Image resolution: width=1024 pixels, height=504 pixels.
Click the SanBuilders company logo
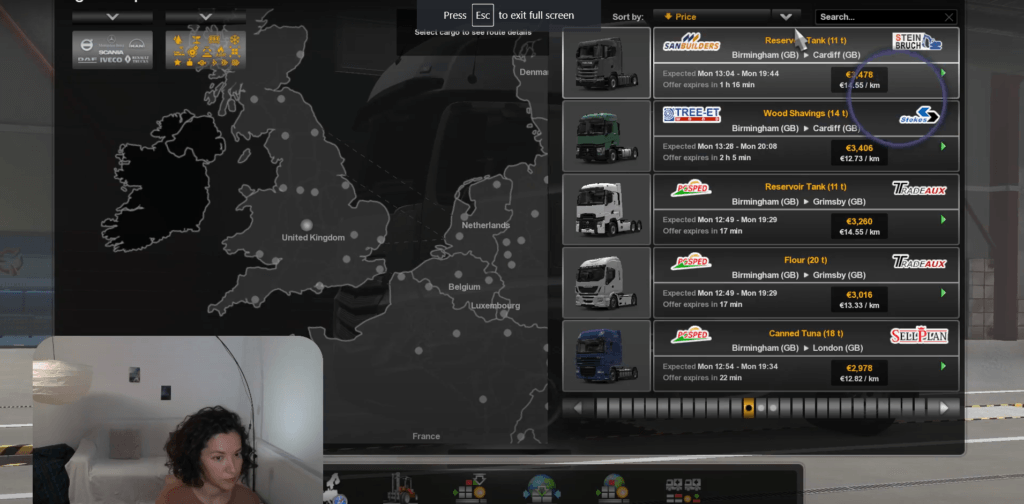coord(691,42)
